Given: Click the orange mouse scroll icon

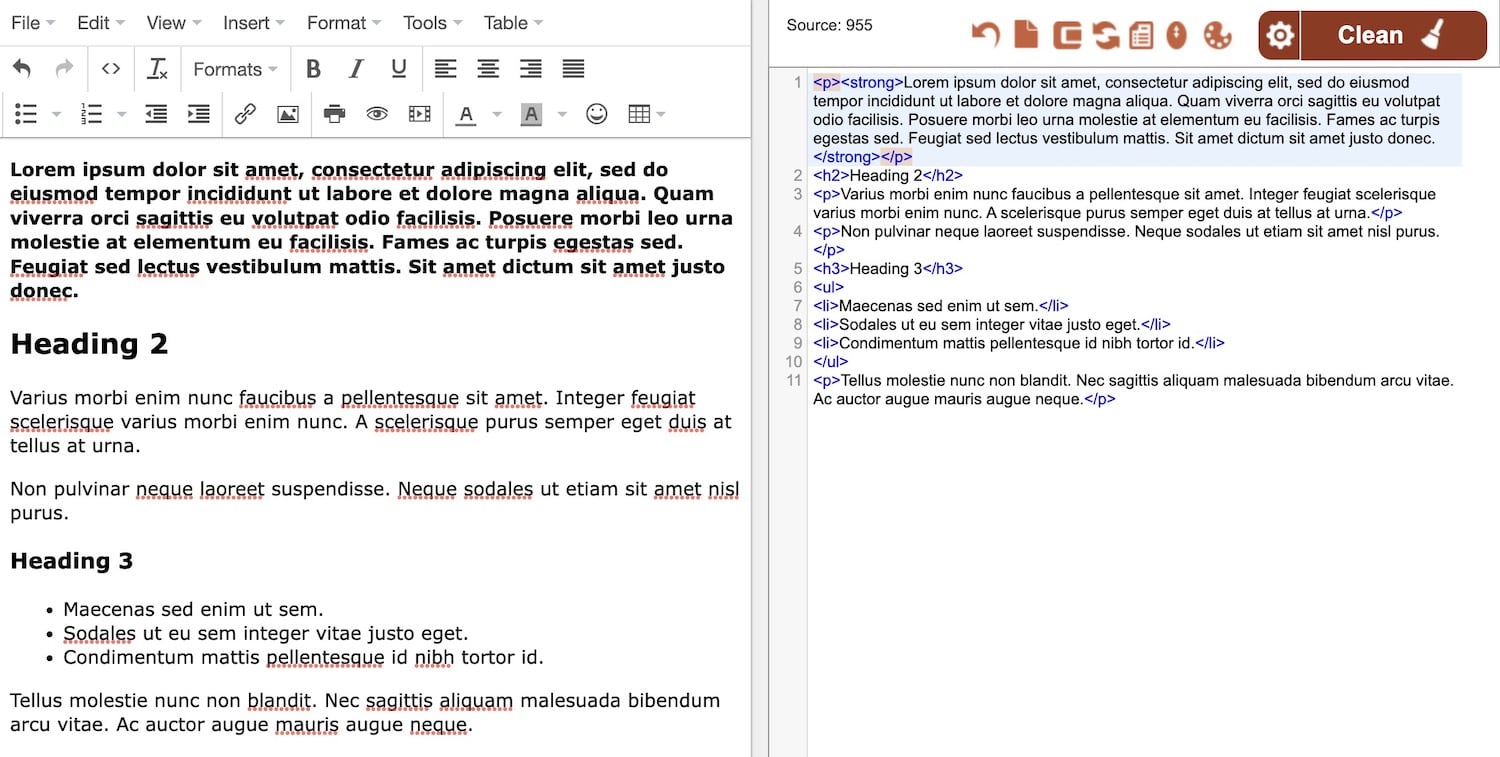Looking at the screenshot, I should 1177,35.
